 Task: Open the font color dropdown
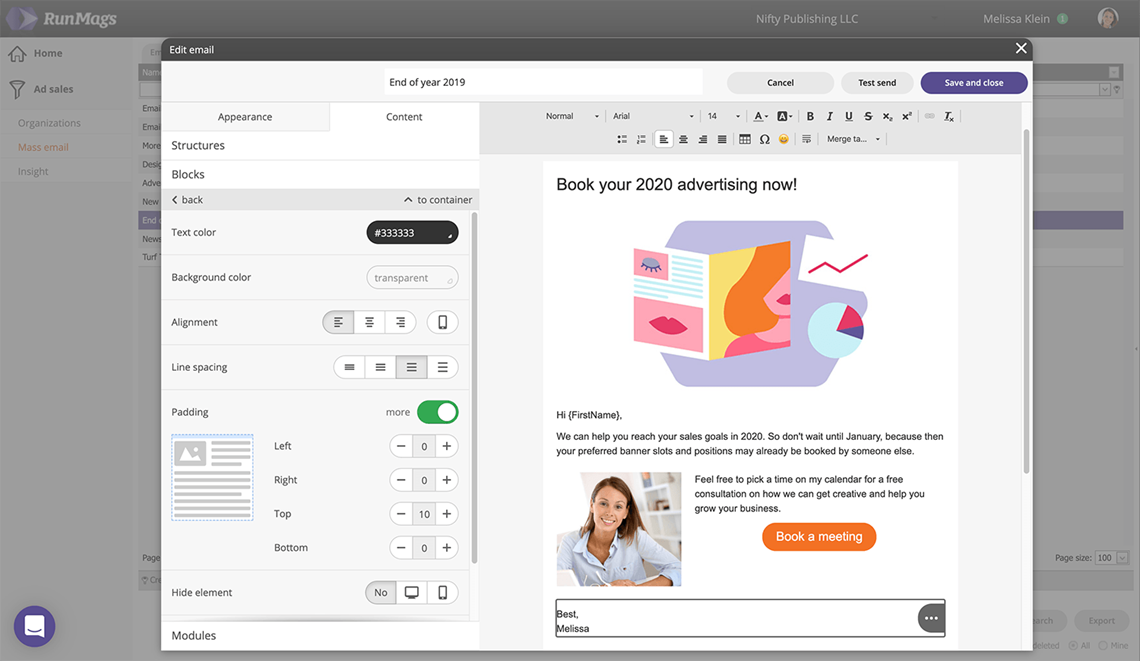click(760, 116)
